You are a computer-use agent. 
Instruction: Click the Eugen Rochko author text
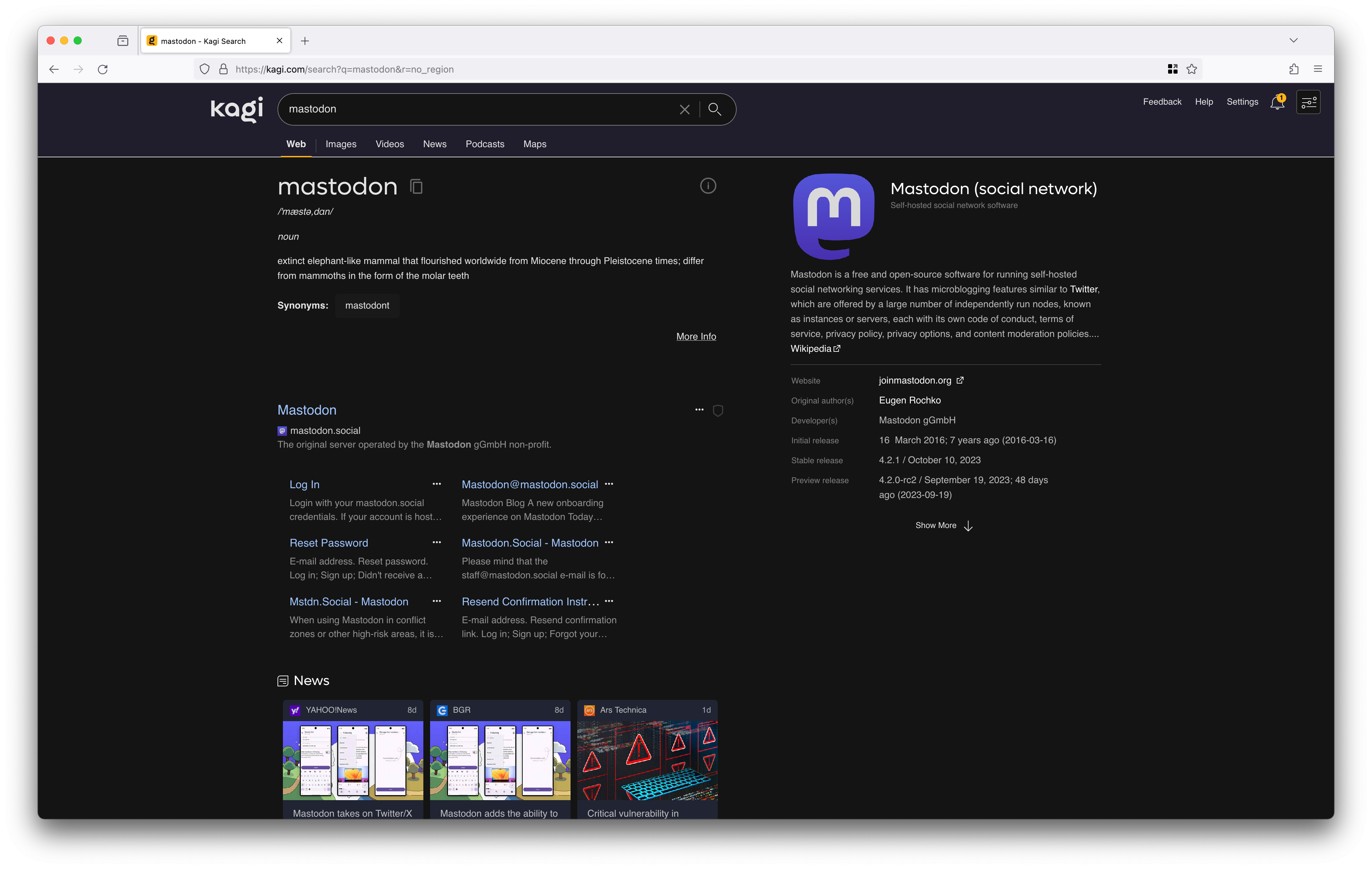click(909, 400)
